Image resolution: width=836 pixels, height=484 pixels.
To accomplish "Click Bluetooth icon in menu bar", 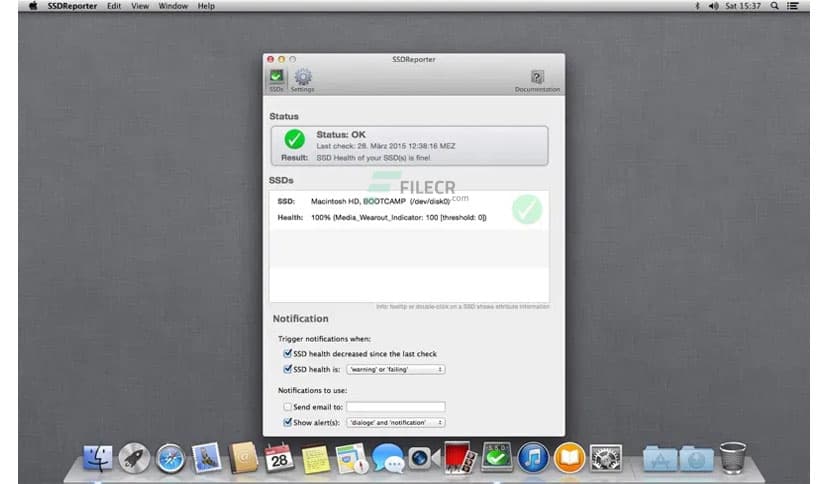I will [697, 6].
